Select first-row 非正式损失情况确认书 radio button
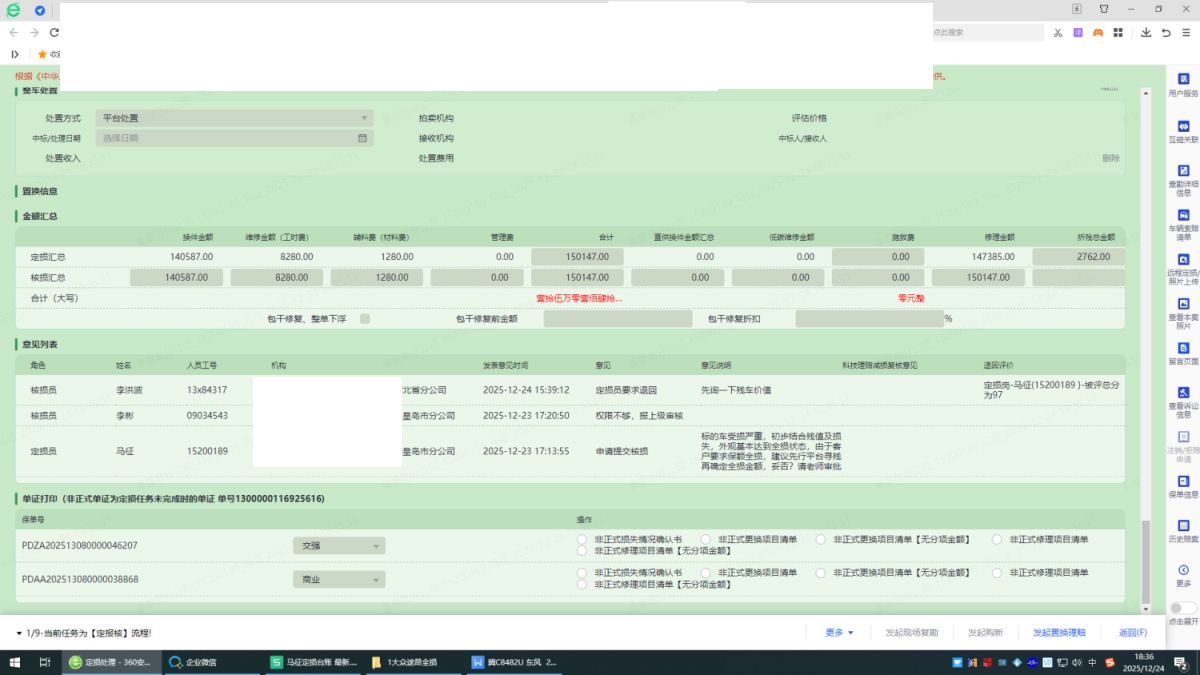This screenshot has height=675, width=1200. [x=582, y=539]
